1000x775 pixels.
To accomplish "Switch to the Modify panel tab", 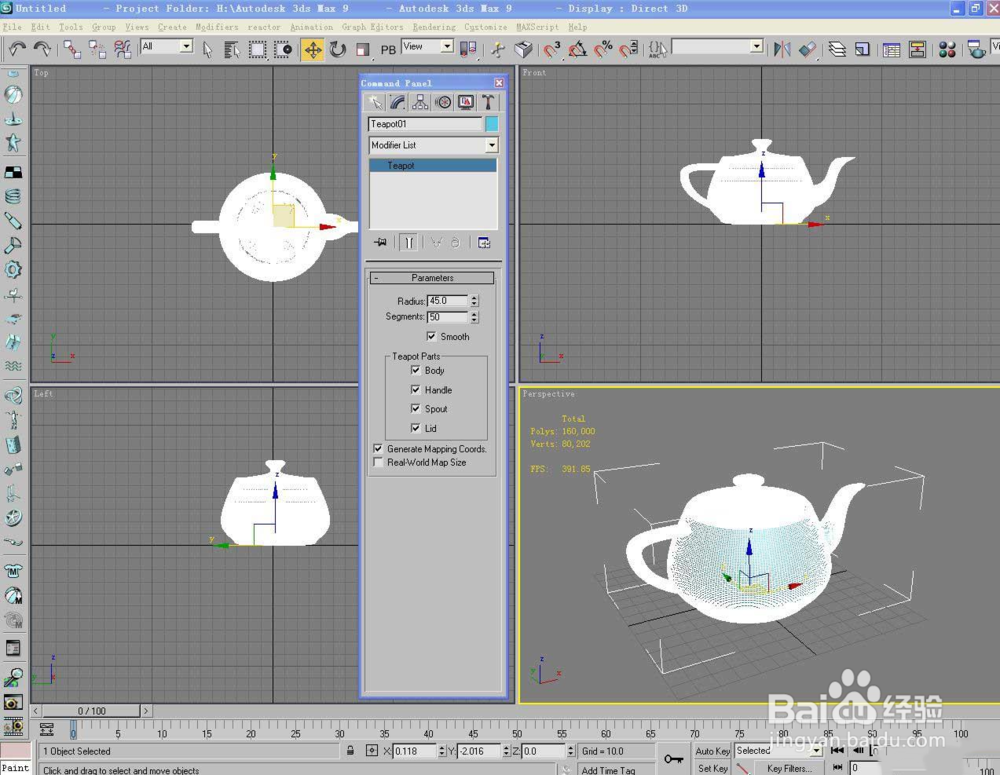I will [x=397, y=102].
